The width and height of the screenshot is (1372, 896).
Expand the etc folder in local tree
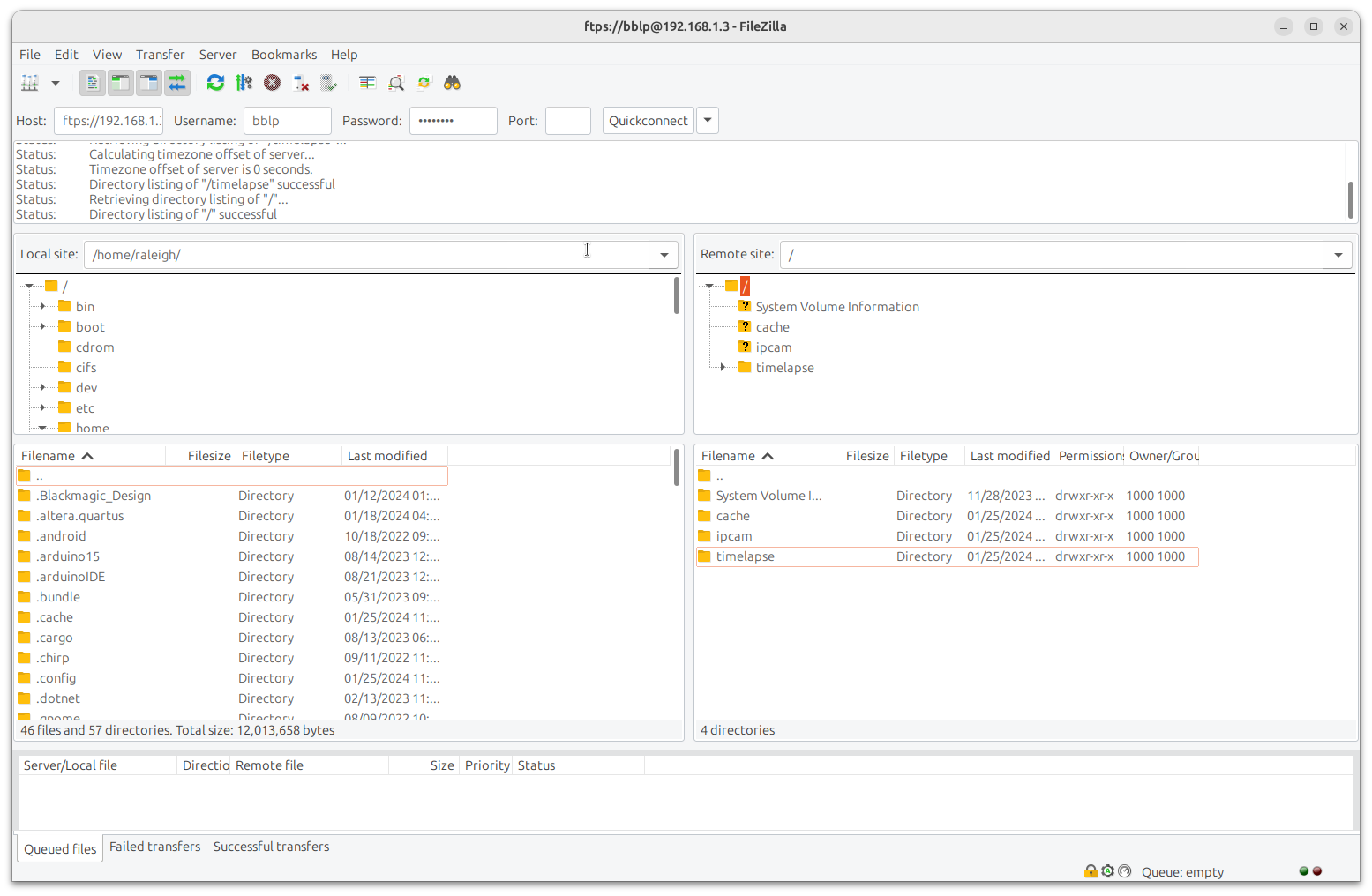click(x=42, y=407)
